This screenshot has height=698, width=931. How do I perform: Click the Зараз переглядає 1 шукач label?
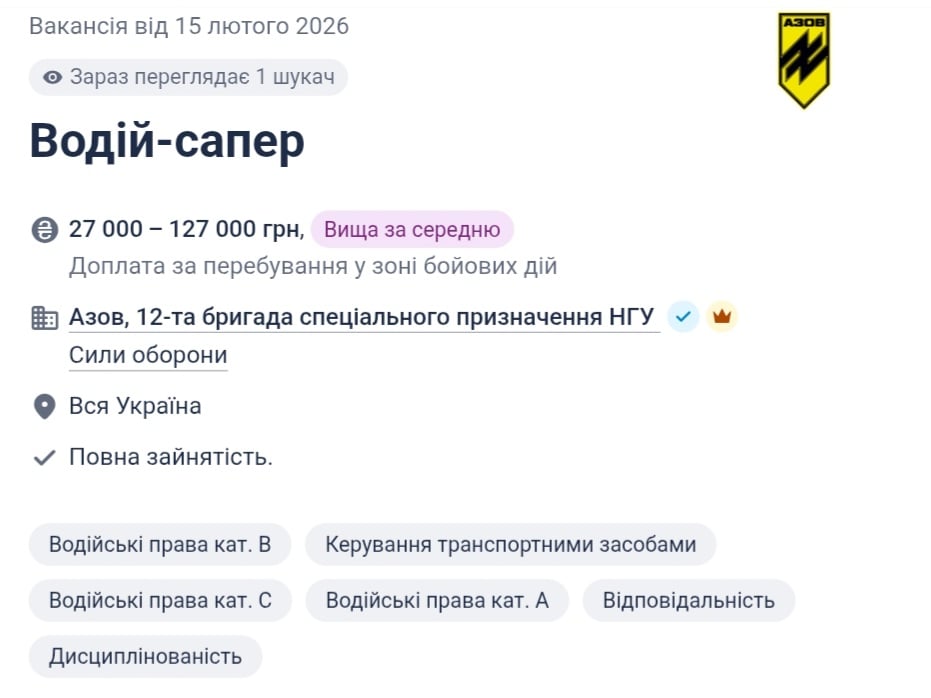pyautogui.click(x=190, y=77)
